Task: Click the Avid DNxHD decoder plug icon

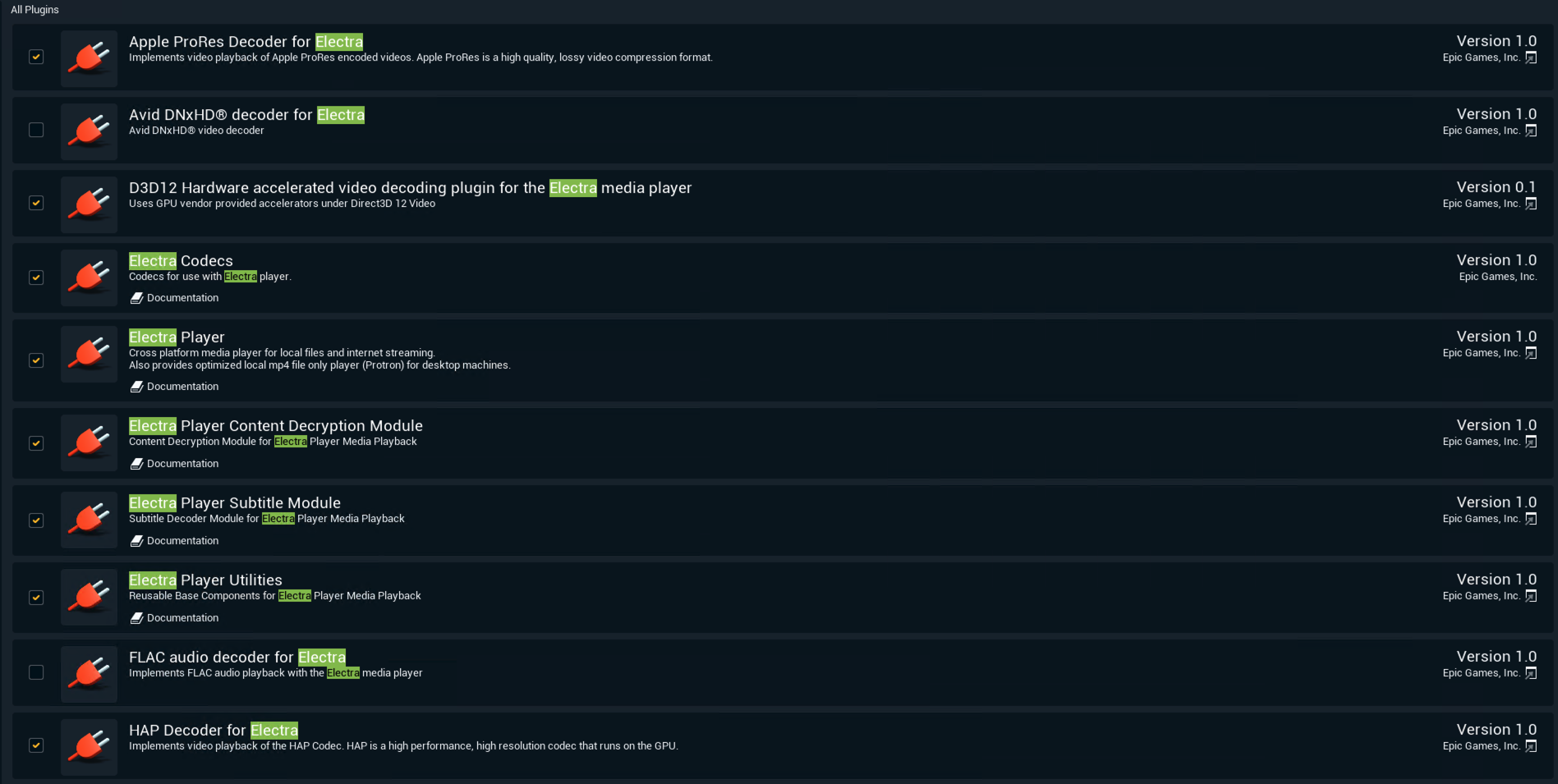Action: pyautogui.click(x=89, y=131)
